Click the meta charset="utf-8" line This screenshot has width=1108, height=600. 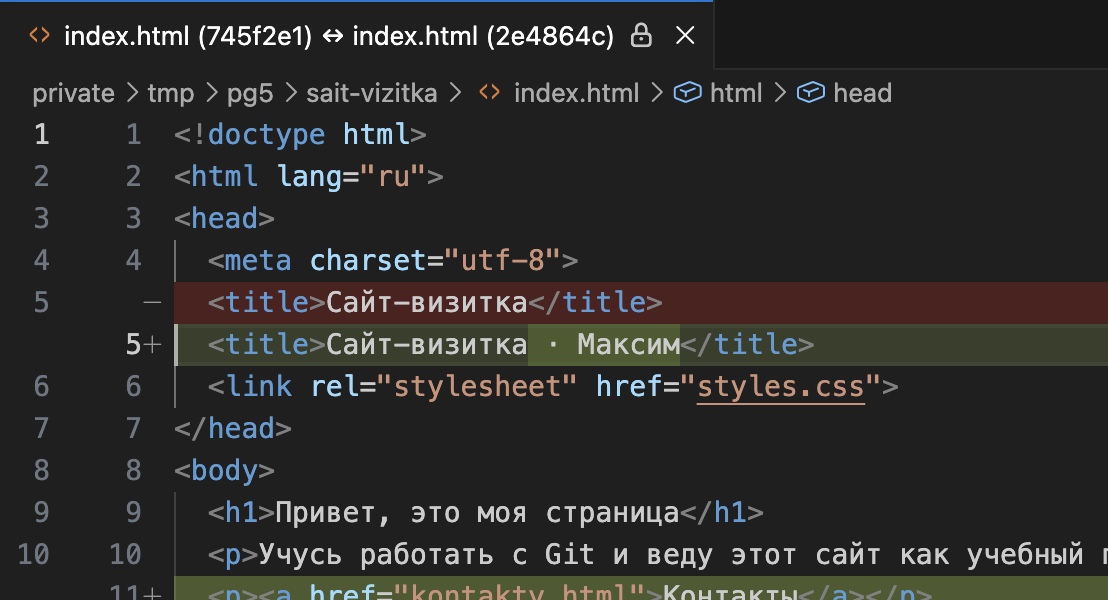(x=393, y=261)
